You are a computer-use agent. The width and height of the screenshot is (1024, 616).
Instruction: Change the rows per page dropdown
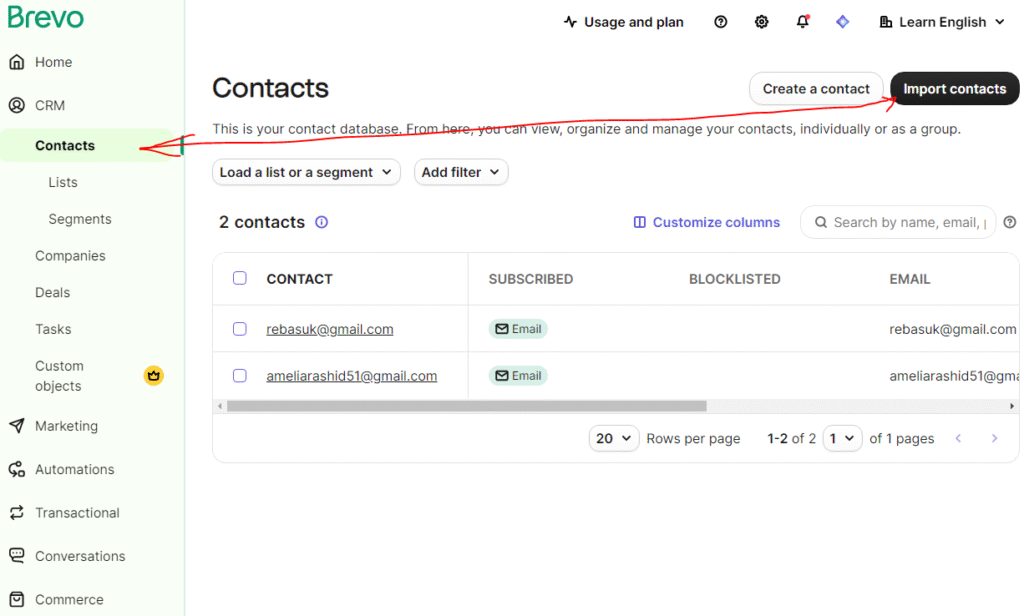tap(614, 438)
